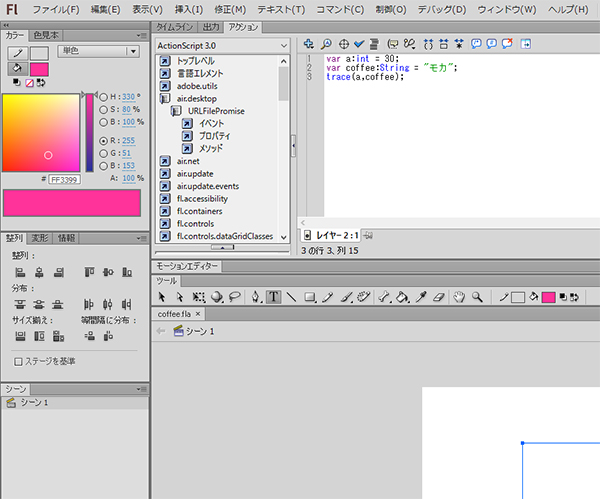Select the H hue radio button
This screenshot has width=600, height=499.
click(x=103, y=97)
